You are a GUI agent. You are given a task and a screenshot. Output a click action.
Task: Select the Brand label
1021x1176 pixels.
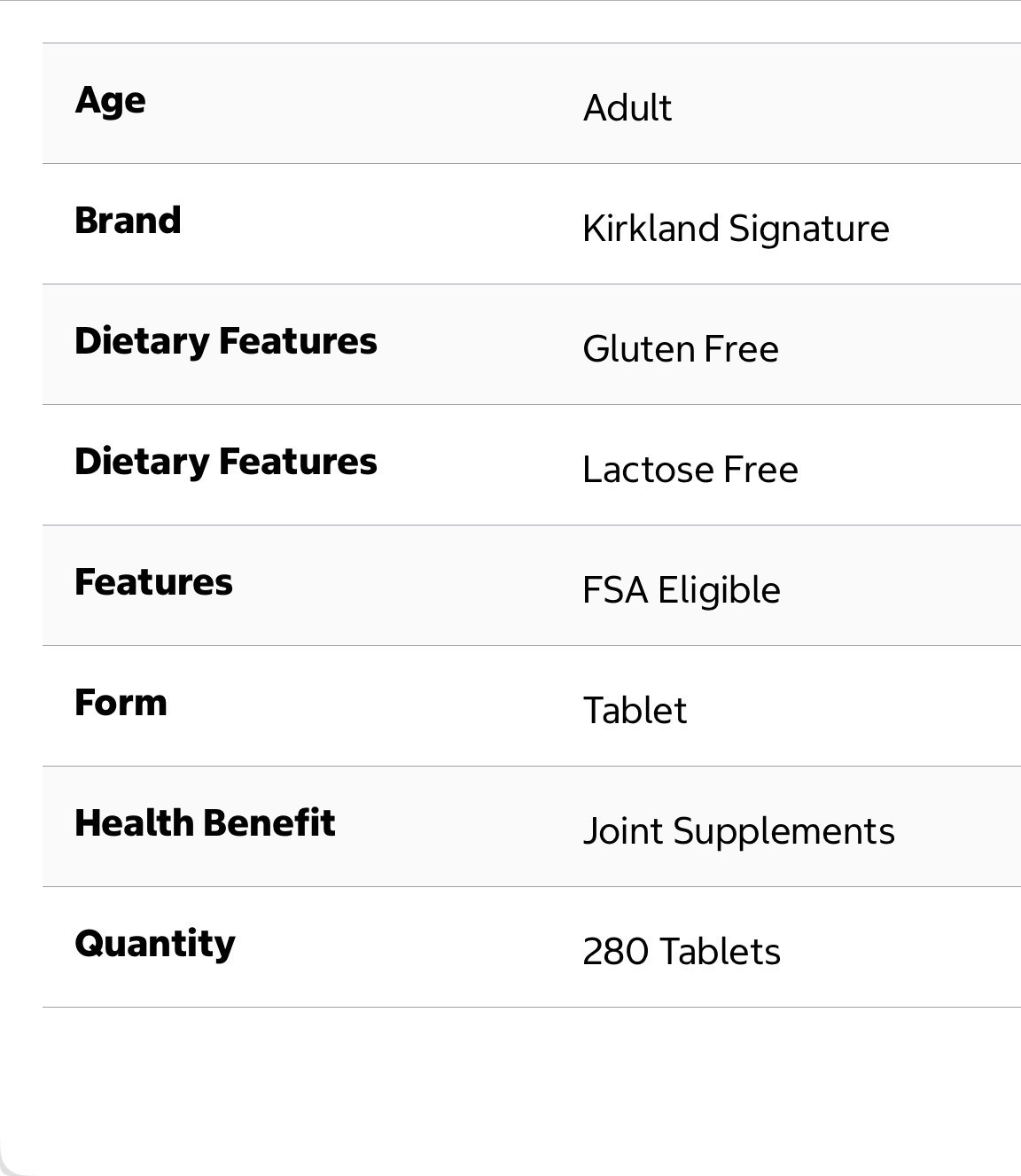128,221
